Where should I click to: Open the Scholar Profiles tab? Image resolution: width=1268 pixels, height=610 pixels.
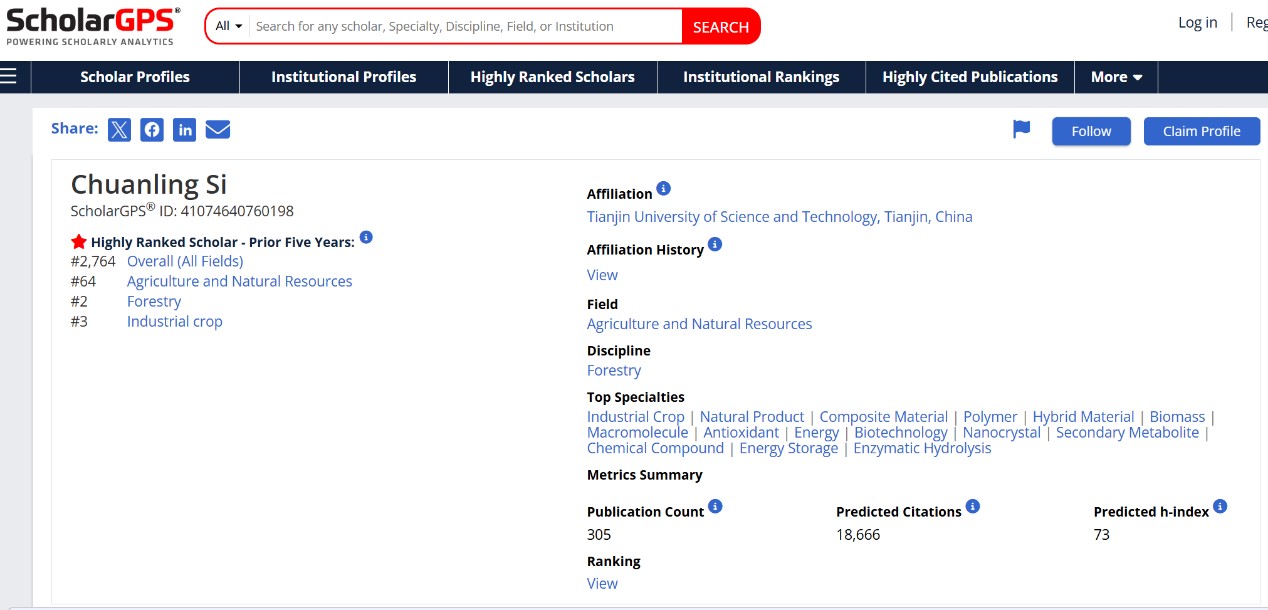(x=135, y=77)
